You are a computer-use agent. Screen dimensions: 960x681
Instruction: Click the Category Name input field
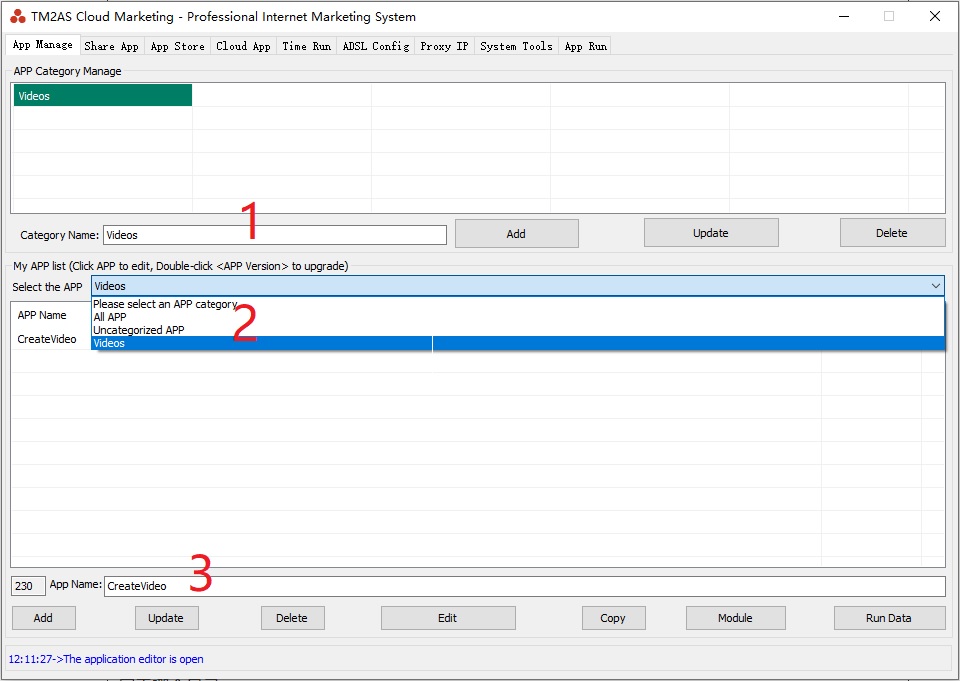tap(275, 235)
